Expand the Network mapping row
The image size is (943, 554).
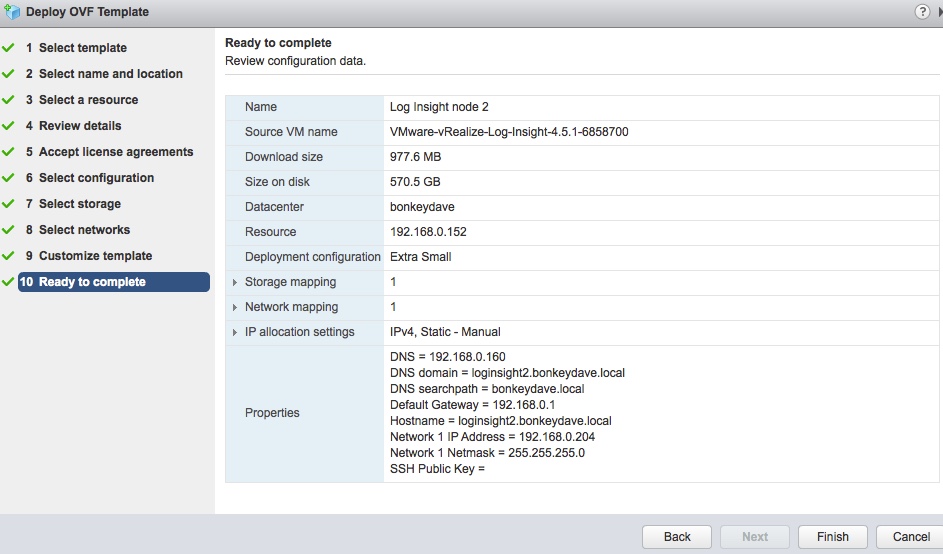[x=235, y=307]
